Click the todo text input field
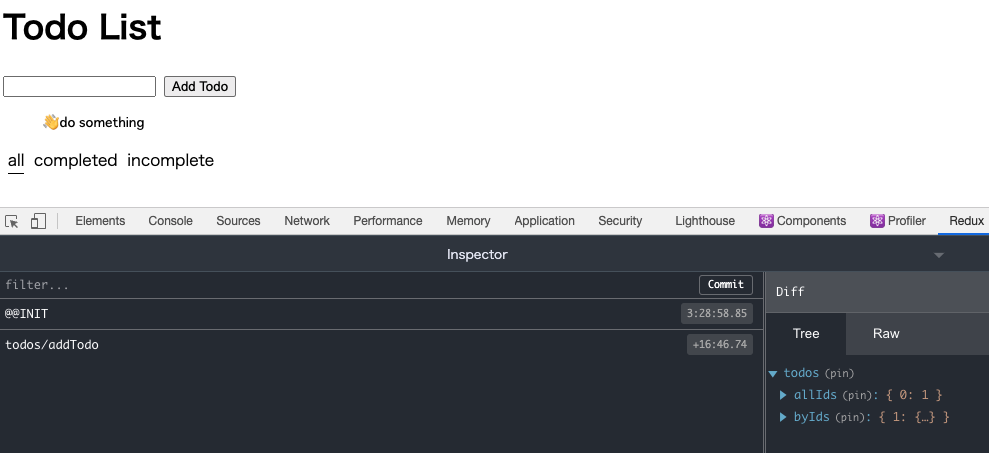This screenshot has height=453, width=989. tap(80, 87)
